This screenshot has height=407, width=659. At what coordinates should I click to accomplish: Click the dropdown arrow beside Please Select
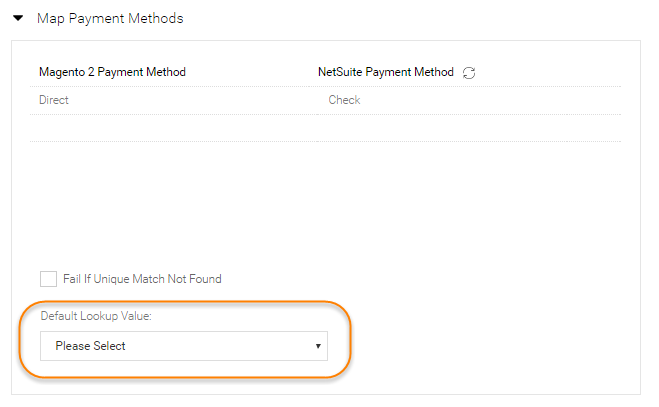click(318, 346)
